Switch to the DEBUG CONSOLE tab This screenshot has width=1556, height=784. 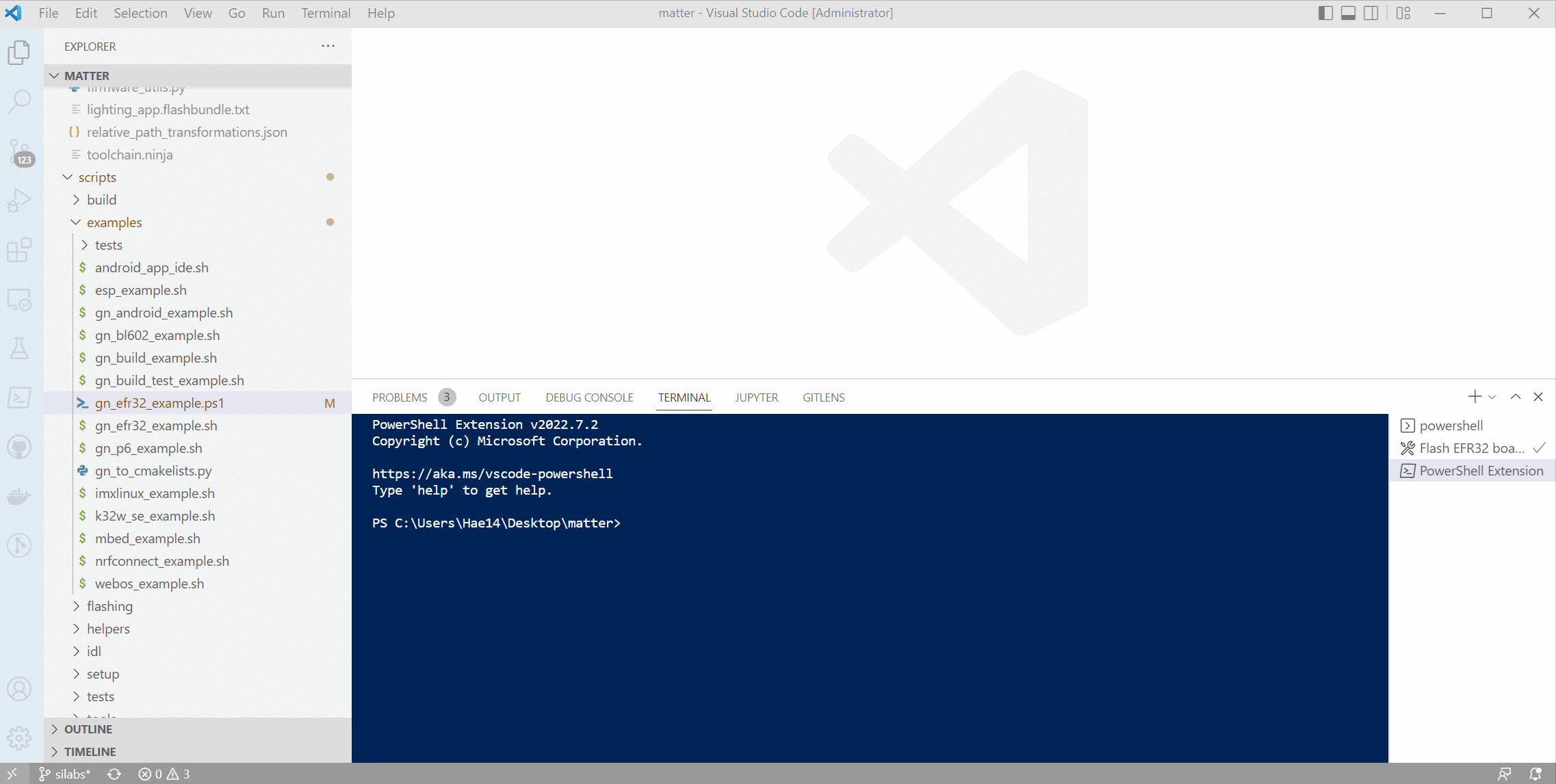click(589, 397)
